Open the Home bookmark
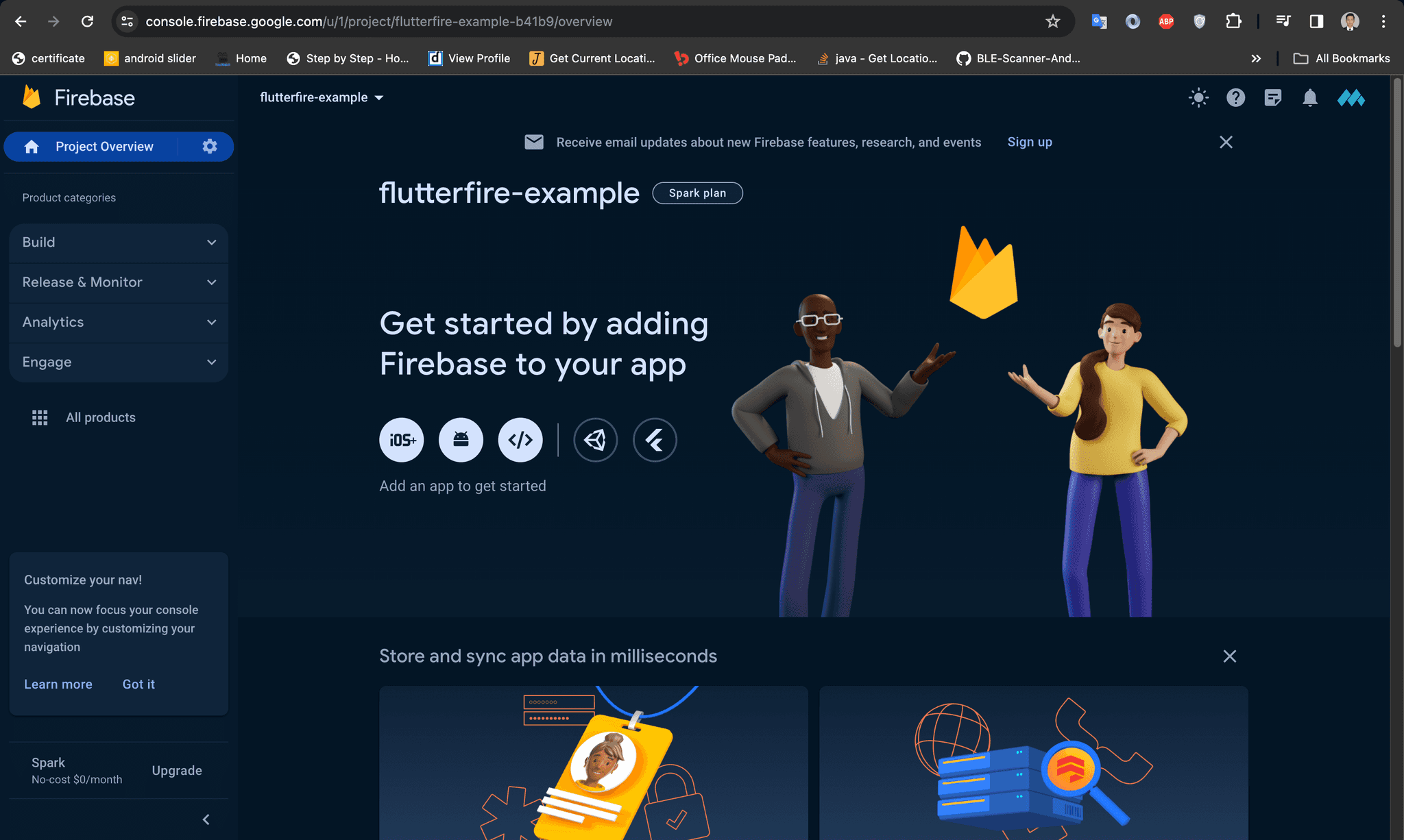 [241, 59]
